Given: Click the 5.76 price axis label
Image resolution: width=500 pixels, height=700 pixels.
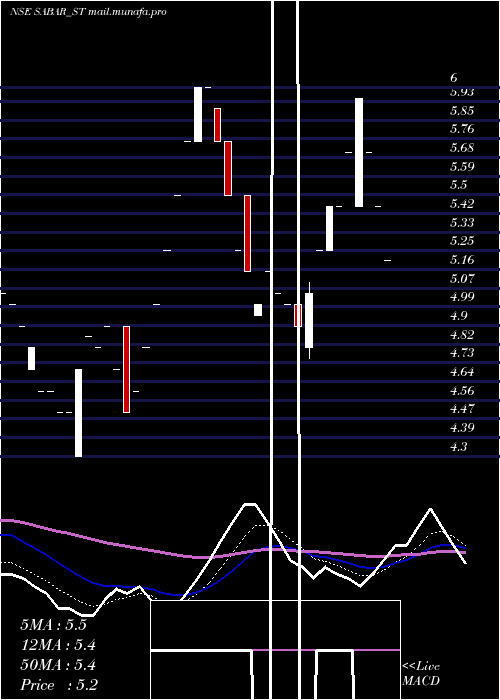Looking at the screenshot, I should [x=462, y=129].
